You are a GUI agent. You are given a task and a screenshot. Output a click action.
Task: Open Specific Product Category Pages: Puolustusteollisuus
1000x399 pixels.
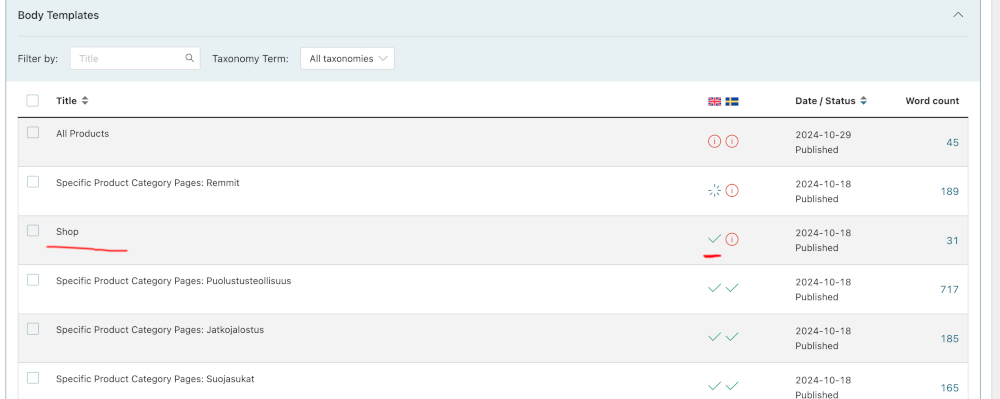click(x=173, y=280)
